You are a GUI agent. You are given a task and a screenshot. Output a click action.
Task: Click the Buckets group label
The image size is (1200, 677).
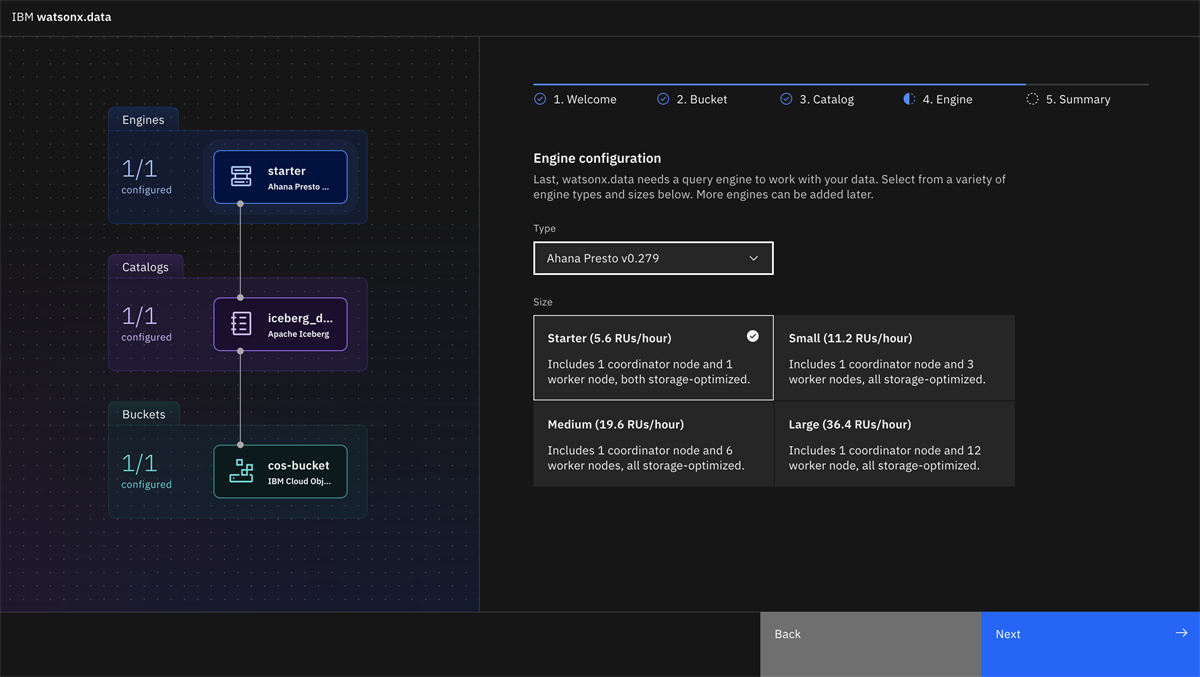click(144, 414)
